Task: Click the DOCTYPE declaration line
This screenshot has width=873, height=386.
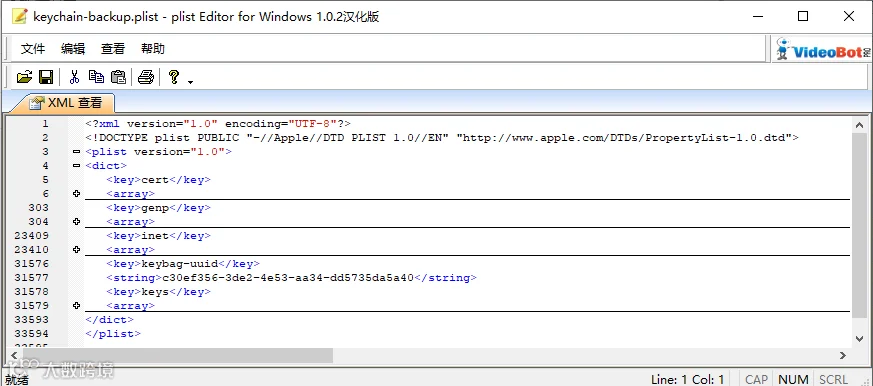Action: pos(442,138)
